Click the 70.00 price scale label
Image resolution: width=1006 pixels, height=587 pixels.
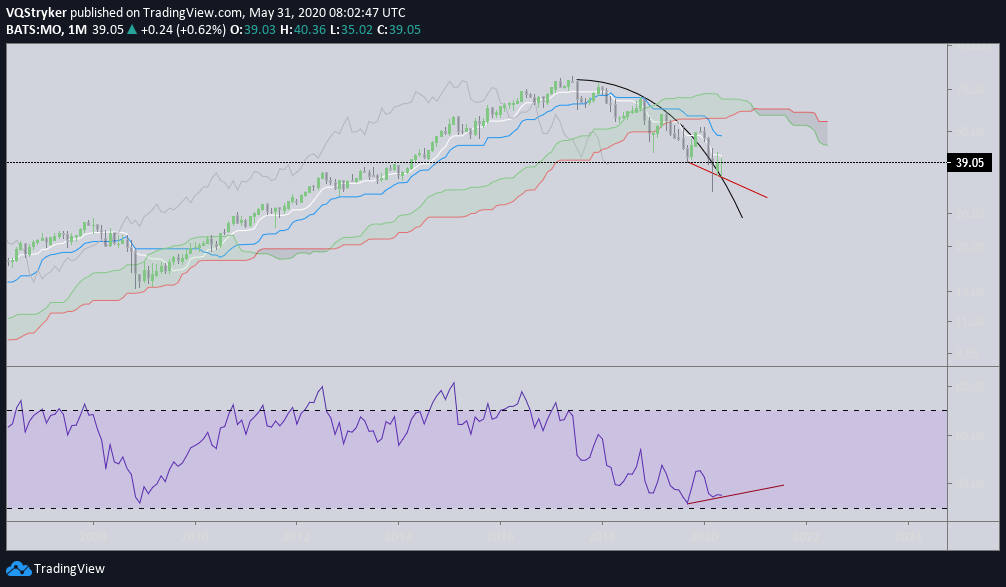(x=969, y=90)
